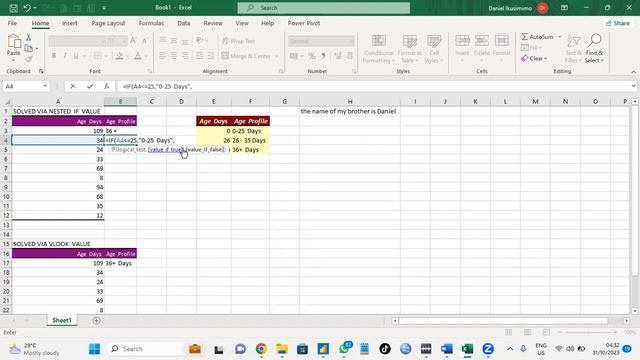Toggle Wrap Text
The width and height of the screenshot is (640, 360).
click(x=238, y=41)
